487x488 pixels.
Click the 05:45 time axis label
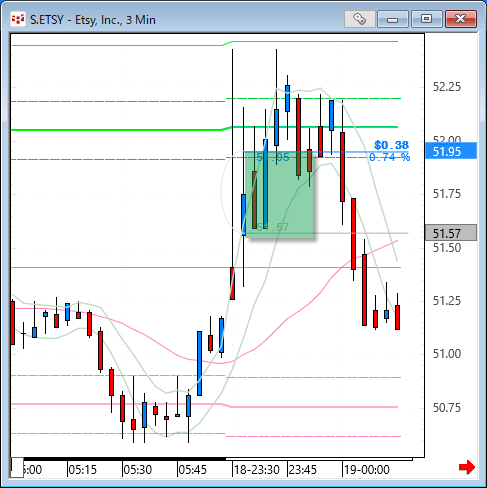(193, 470)
